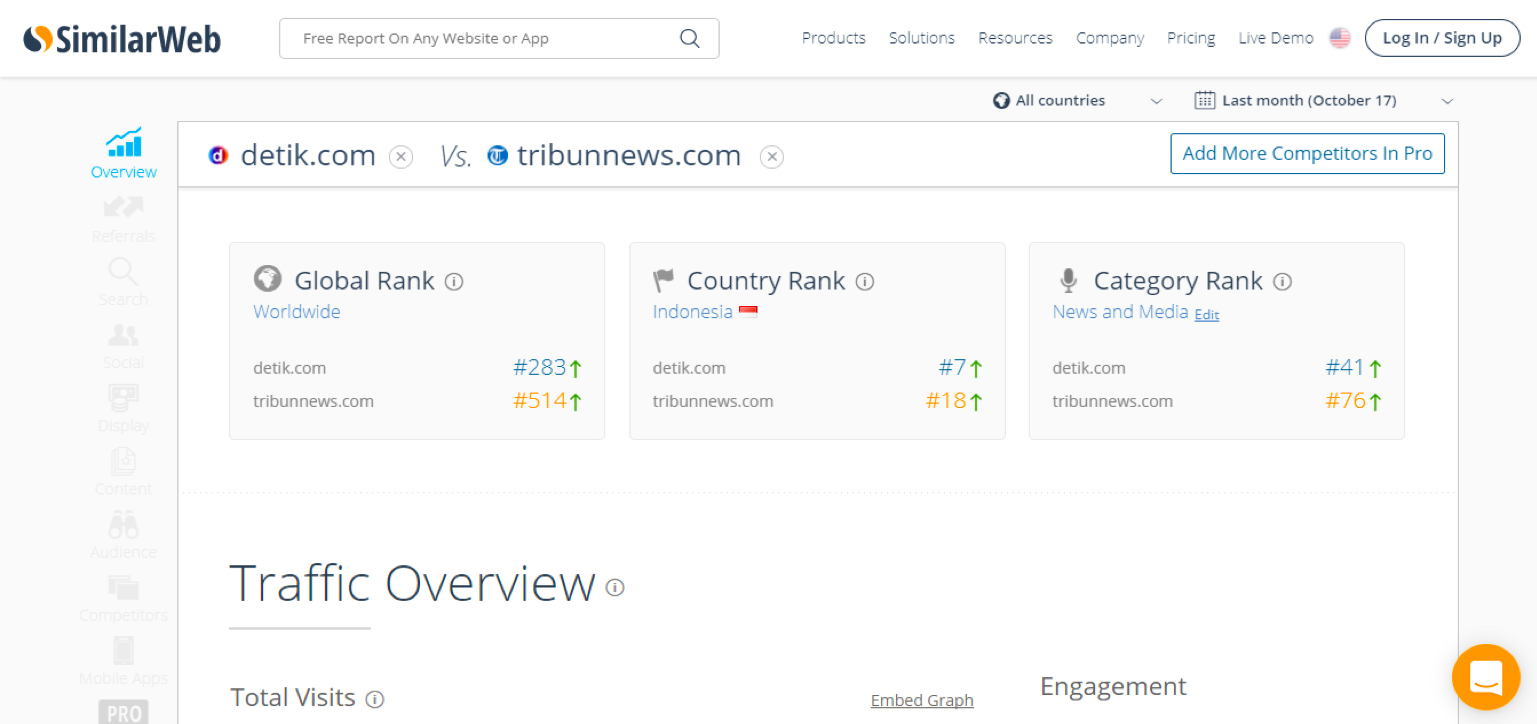
Task: Click the Engagement heading
Action: tap(1113, 686)
